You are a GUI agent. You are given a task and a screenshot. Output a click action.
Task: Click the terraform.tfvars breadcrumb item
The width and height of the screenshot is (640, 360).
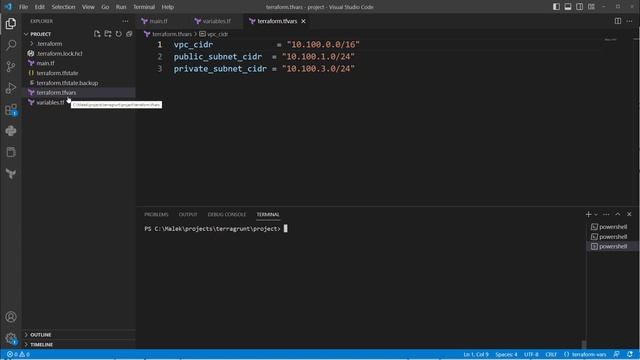[168, 34]
